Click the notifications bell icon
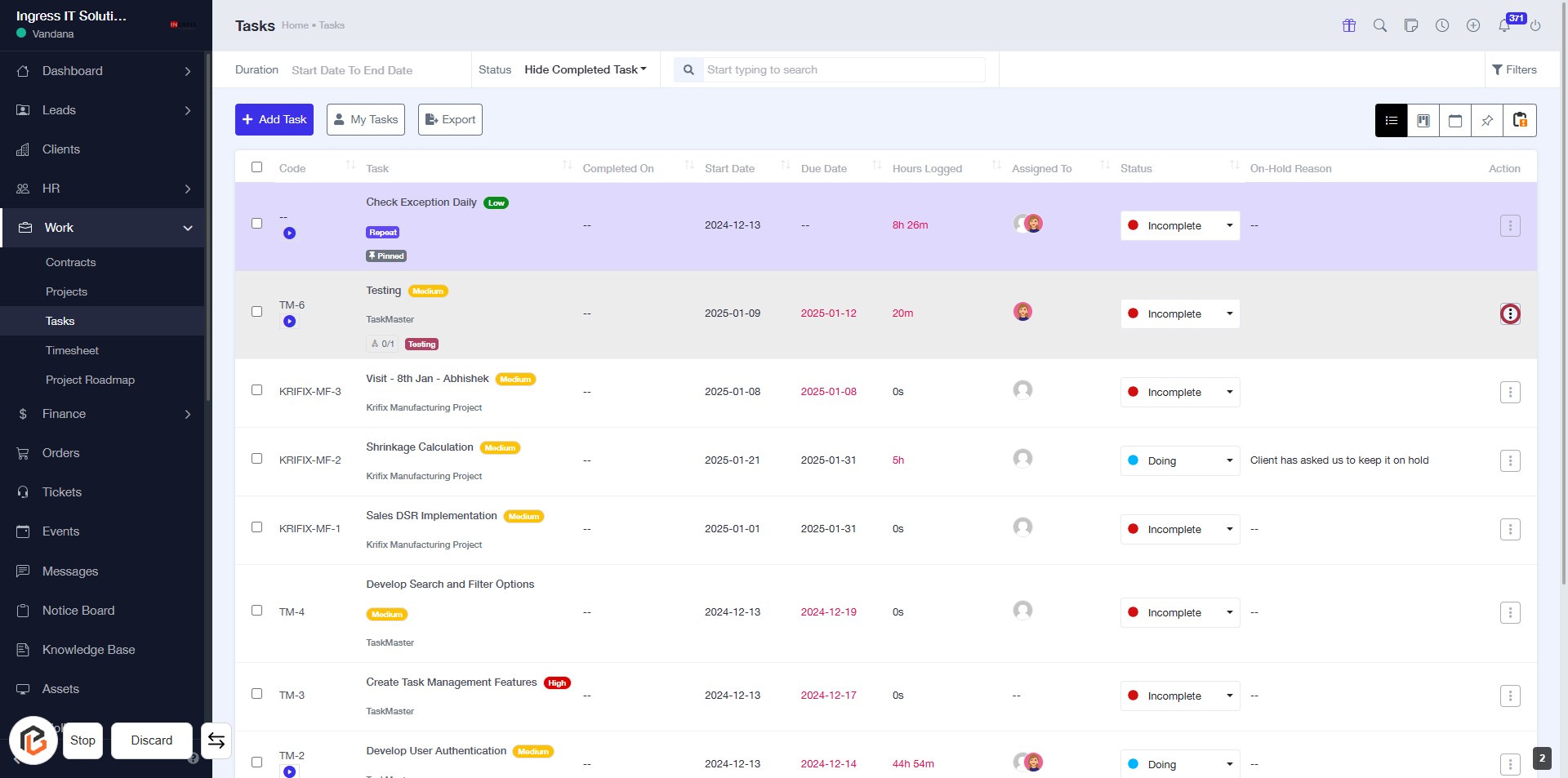The width and height of the screenshot is (1568, 778). pyautogui.click(x=1504, y=25)
